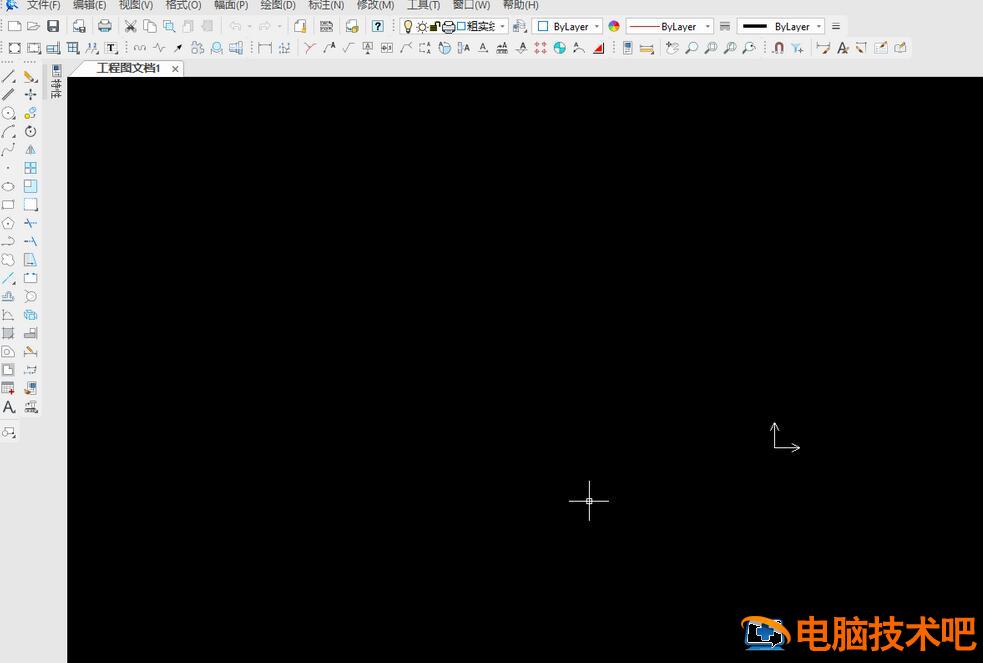Open the 工具(T) menu
The image size is (983, 663).
click(x=423, y=5)
